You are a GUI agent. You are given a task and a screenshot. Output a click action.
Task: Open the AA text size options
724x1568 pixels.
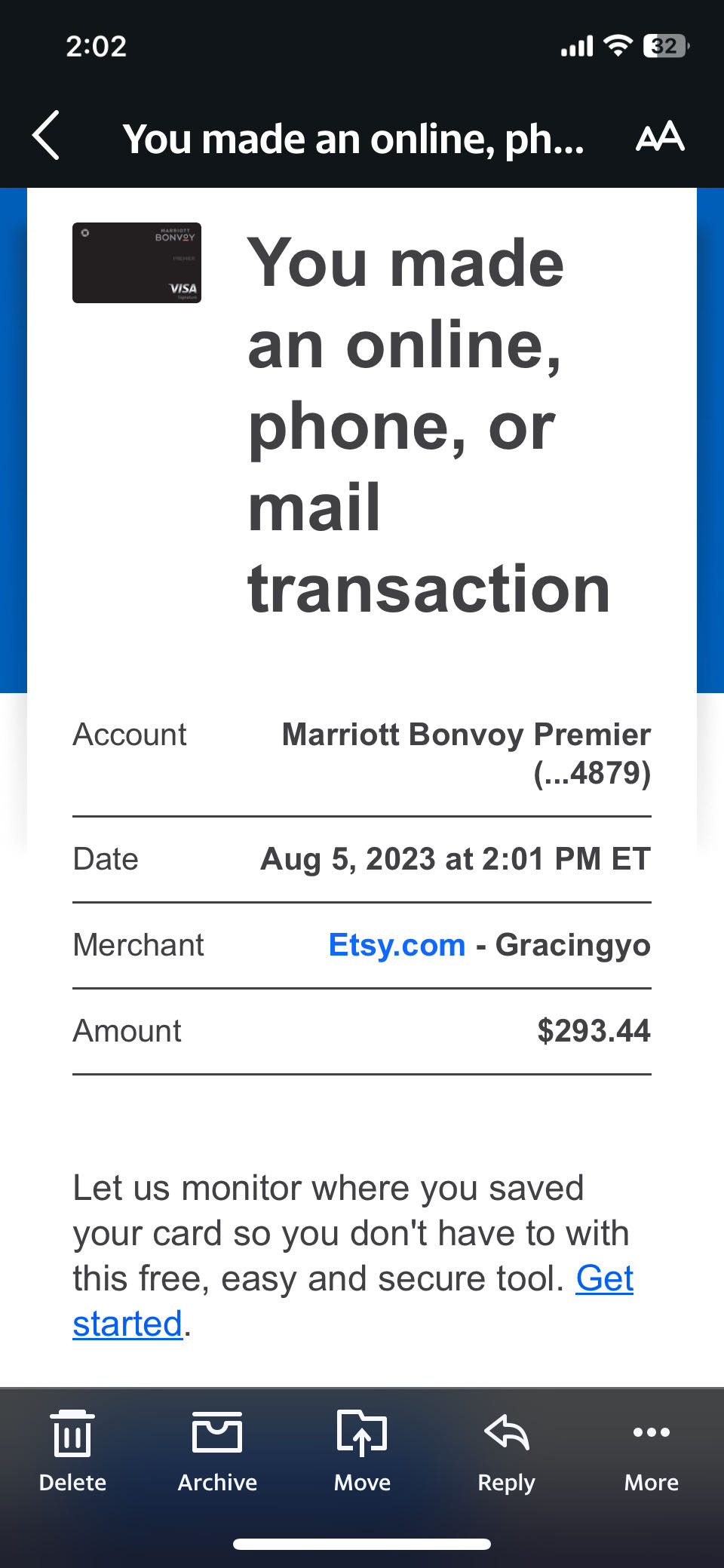point(660,137)
